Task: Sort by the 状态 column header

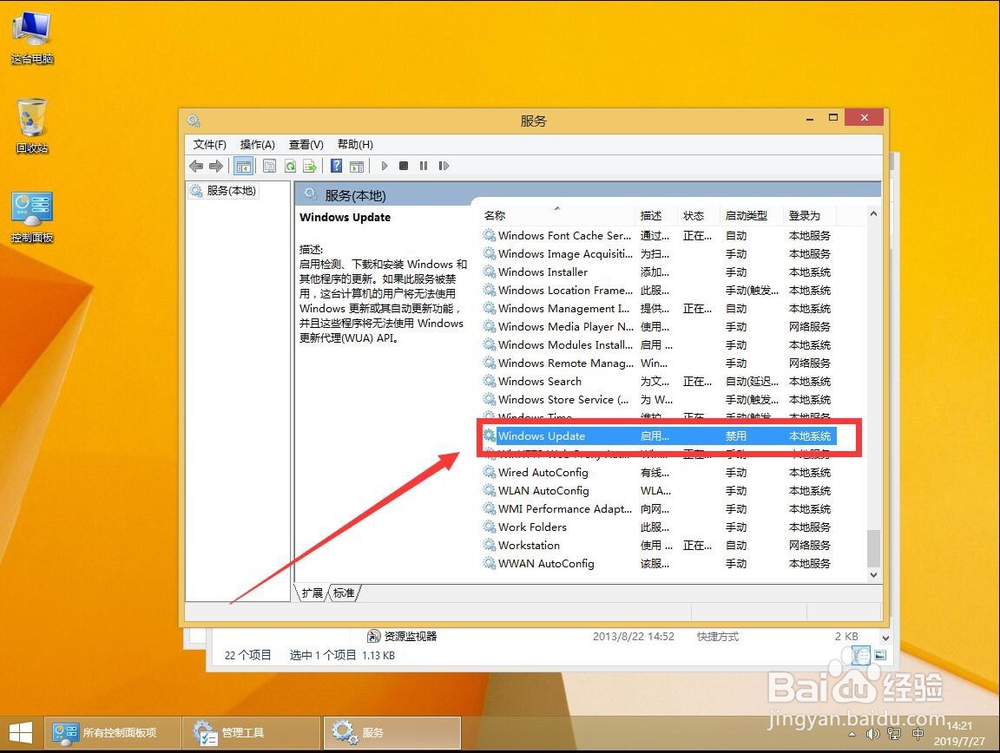Action: click(700, 216)
